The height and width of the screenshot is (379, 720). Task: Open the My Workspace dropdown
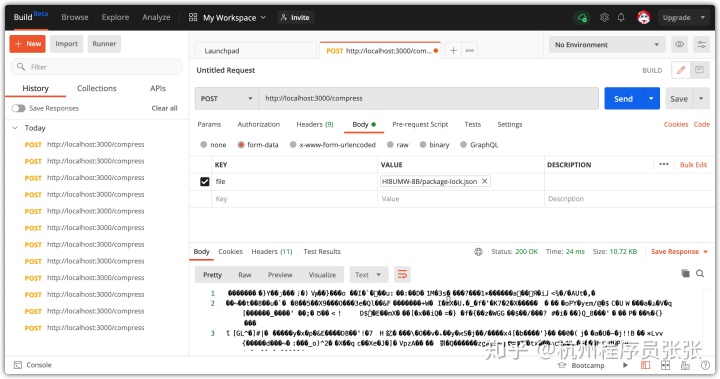[234, 17]
